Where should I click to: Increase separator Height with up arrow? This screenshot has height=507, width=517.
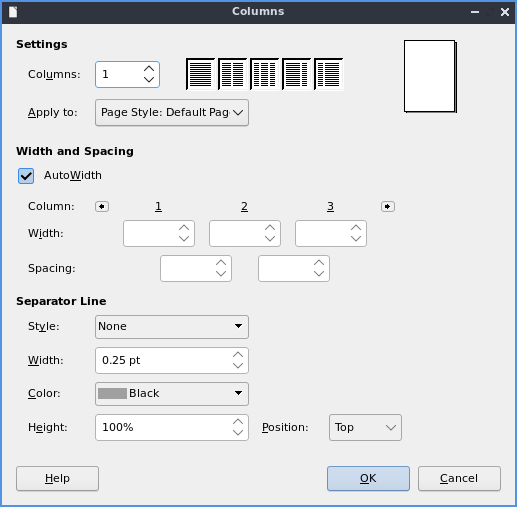(238, 422)
